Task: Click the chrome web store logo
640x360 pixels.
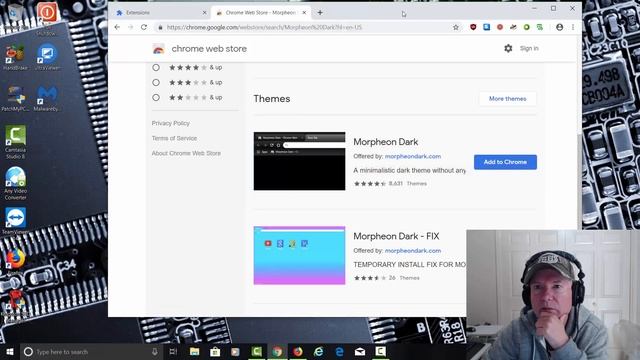Action: [158, 49]
